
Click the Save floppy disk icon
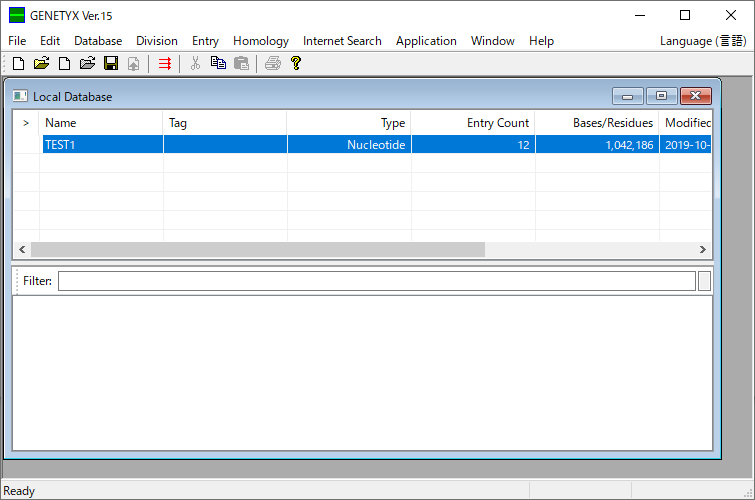111,63
